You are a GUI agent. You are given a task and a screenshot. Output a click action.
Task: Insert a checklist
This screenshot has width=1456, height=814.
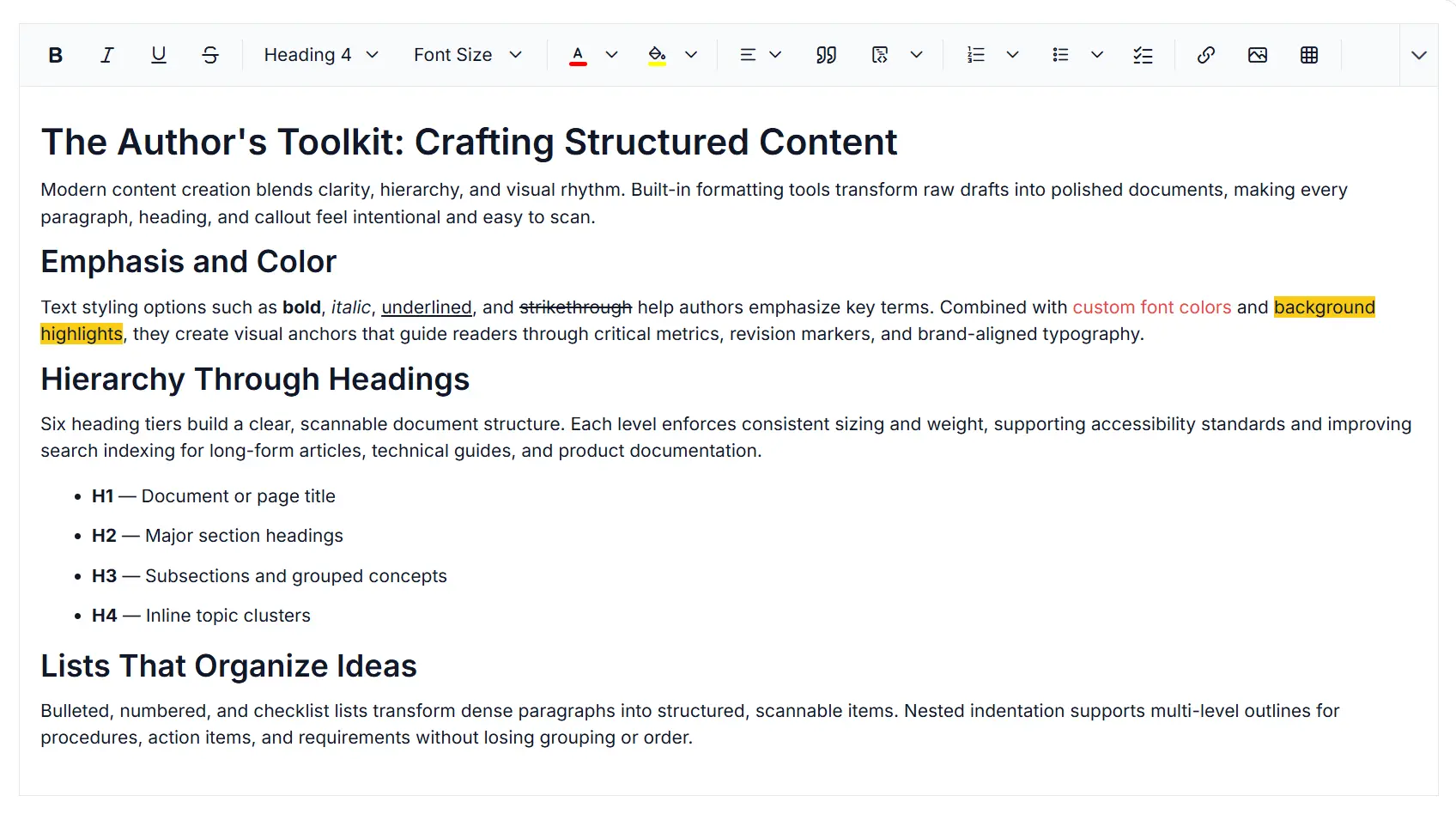(1143, 55)
